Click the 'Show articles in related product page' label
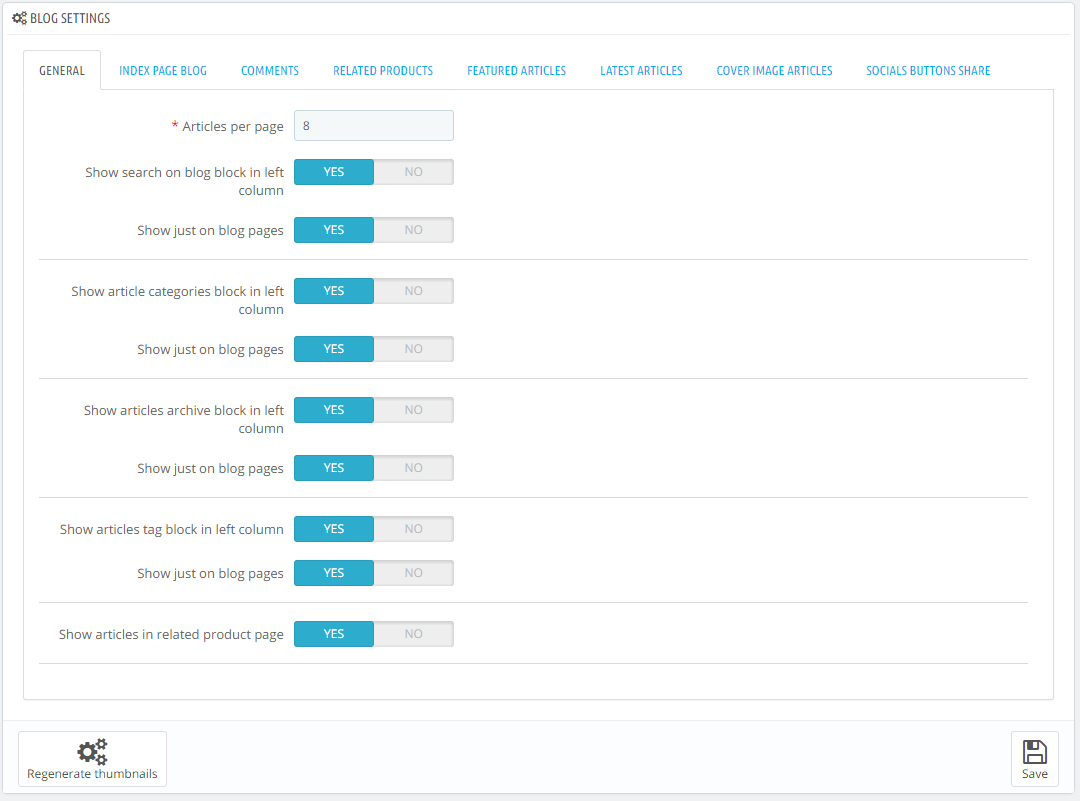This screenshot has height=801, width=1080. [171, 635]
